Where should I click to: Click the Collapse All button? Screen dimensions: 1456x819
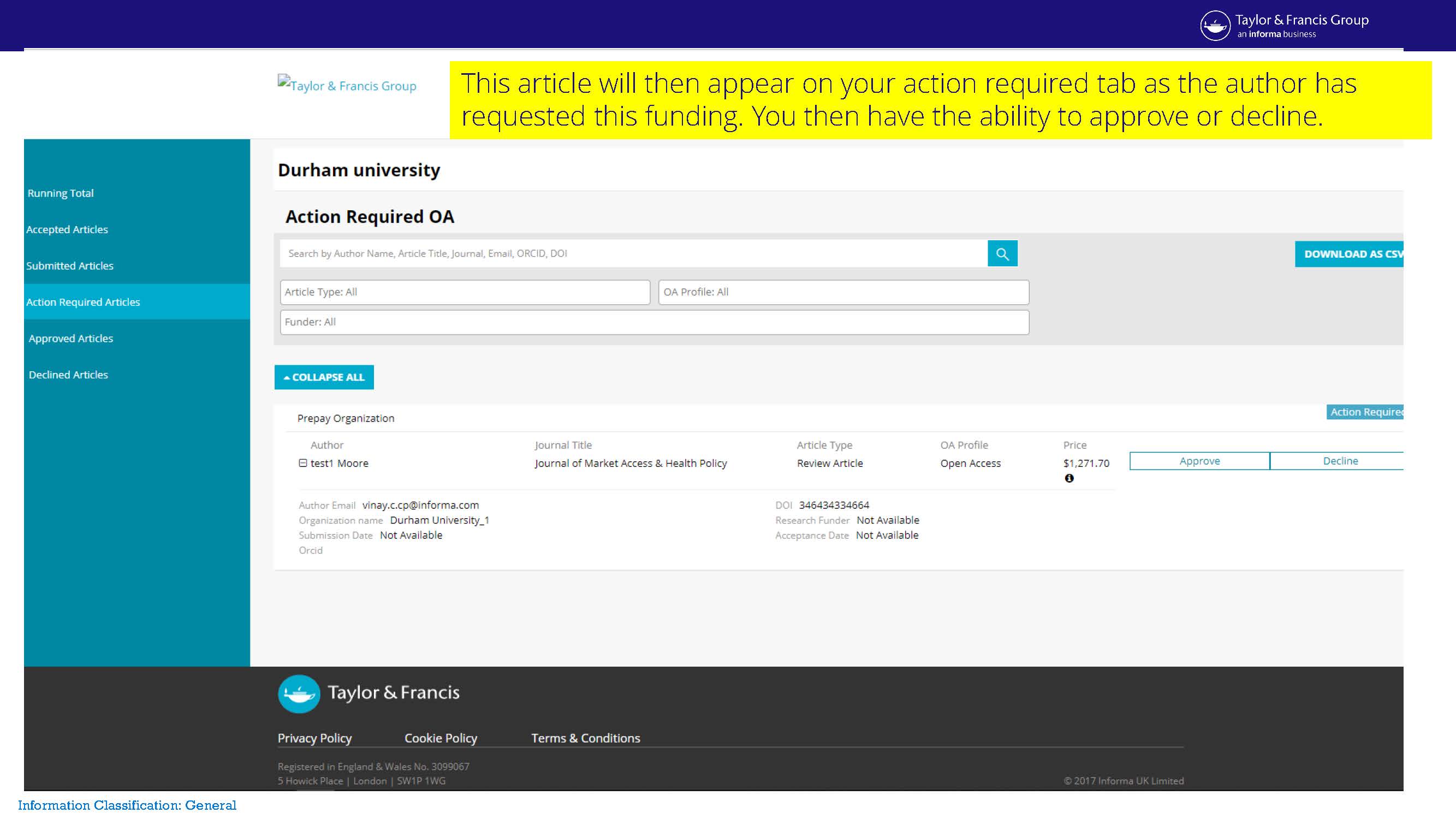[x=324, y=377]
